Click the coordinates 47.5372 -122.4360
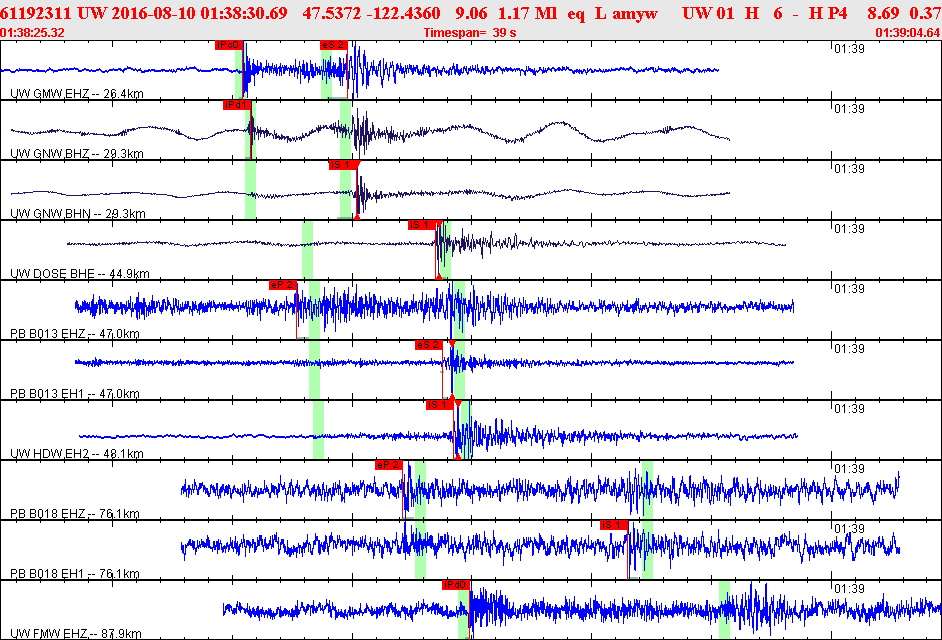Viewport: 942px width, 640px height. (371, 13)
